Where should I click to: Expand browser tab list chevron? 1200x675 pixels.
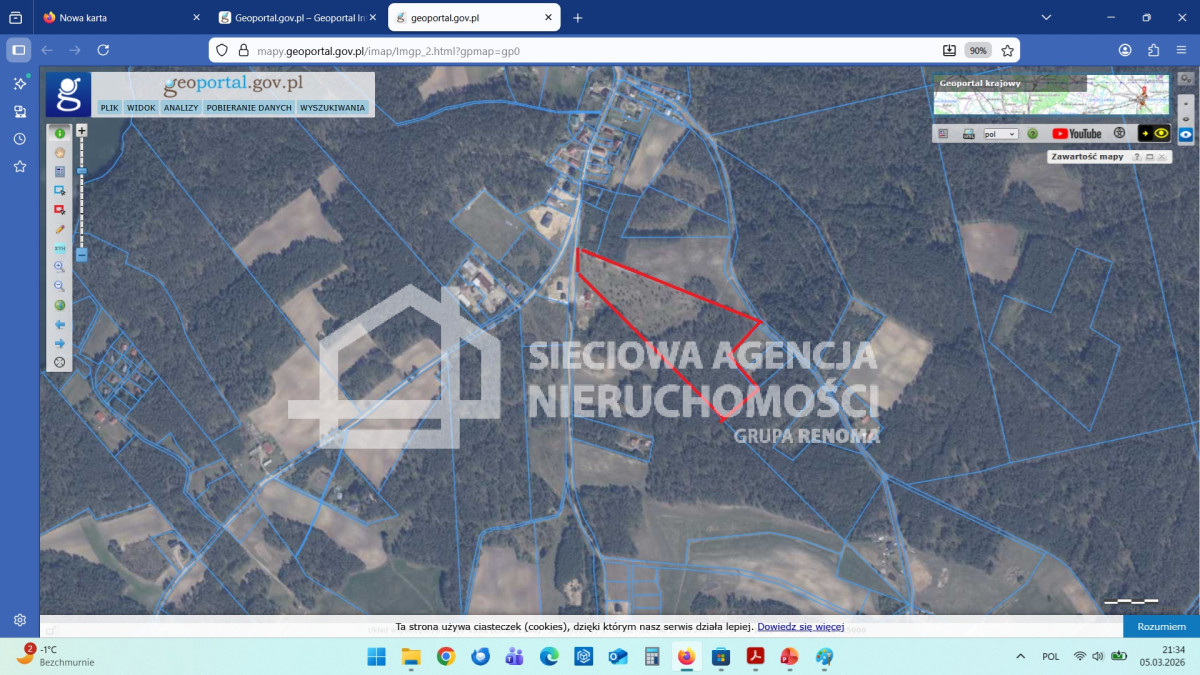(1046, 18)
